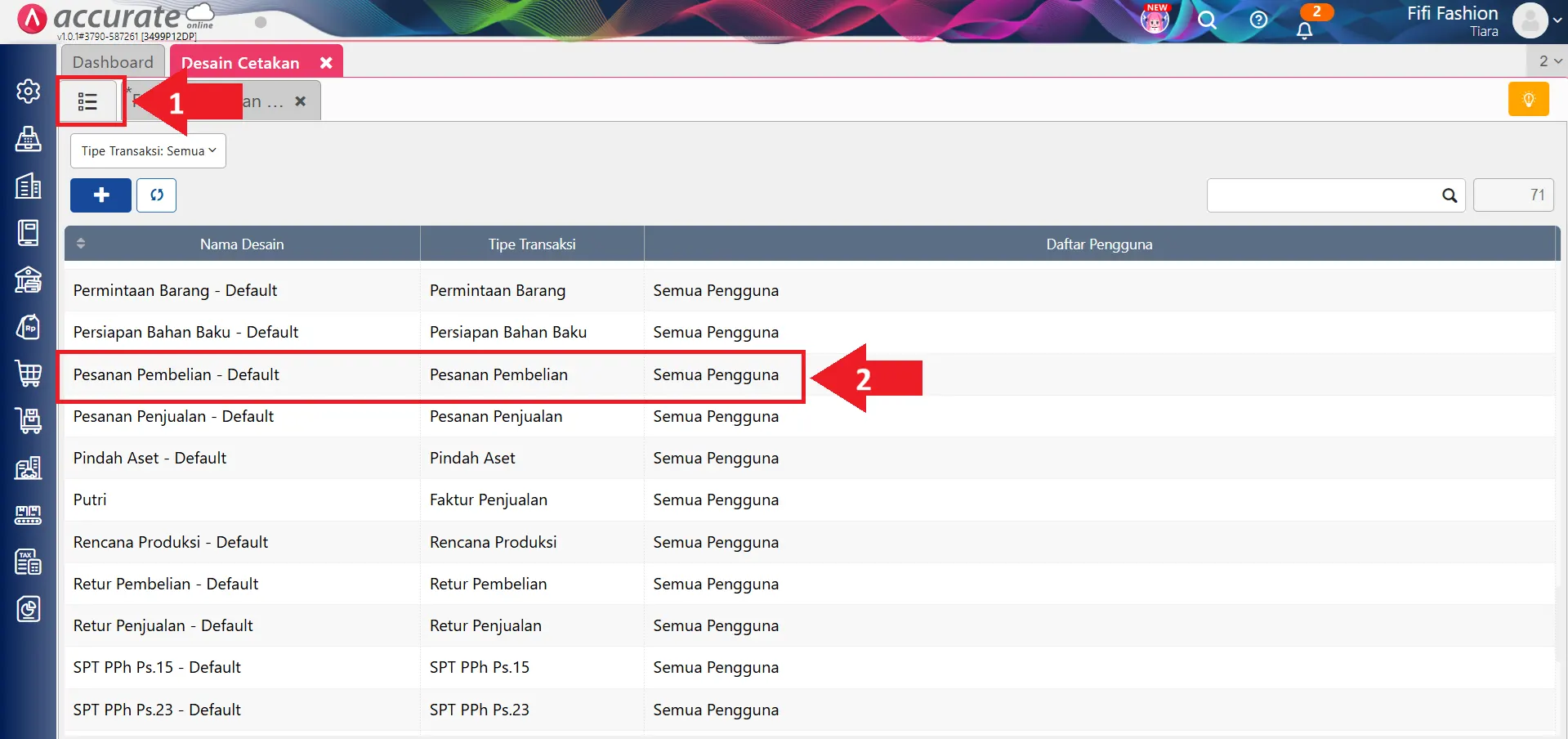This screenshot has width=1568, height=739.
Task: Click the Kas & Bank icon in sidebar
Action: [28, 280]
